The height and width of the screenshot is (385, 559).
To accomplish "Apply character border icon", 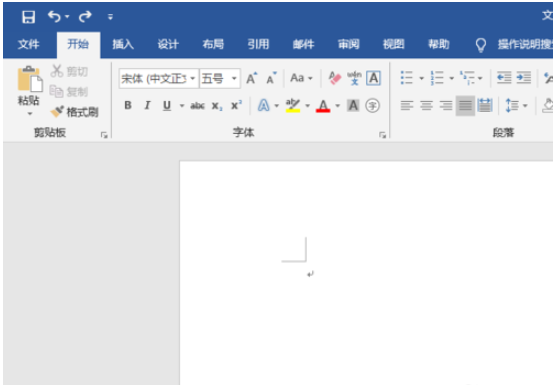I will [373, 78].
